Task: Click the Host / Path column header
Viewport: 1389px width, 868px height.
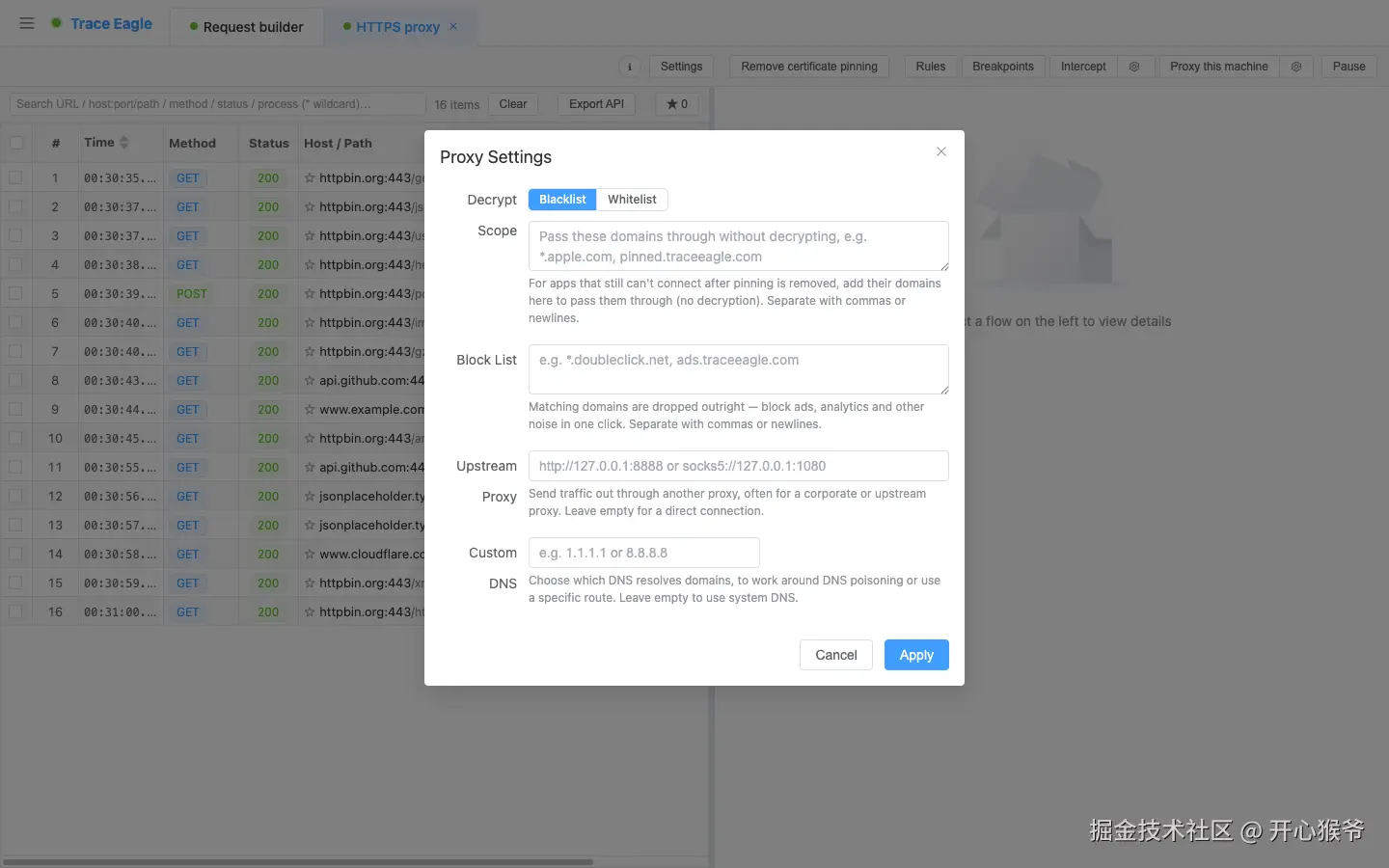Action: pyautogui.click(x=338, y=143)
